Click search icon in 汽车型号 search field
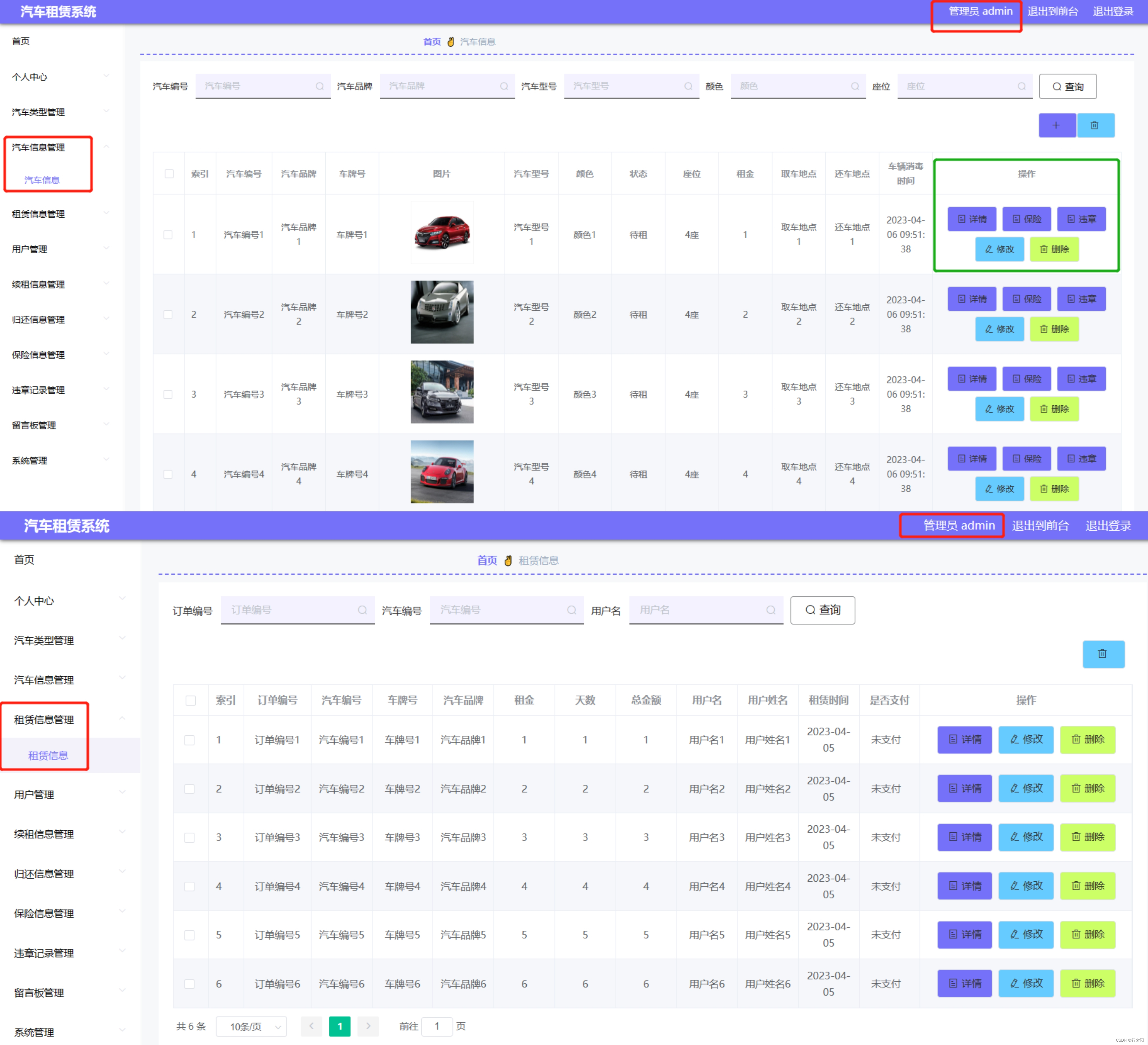Viewport: 1148px width, 1045px height. [x=688, y=86]
